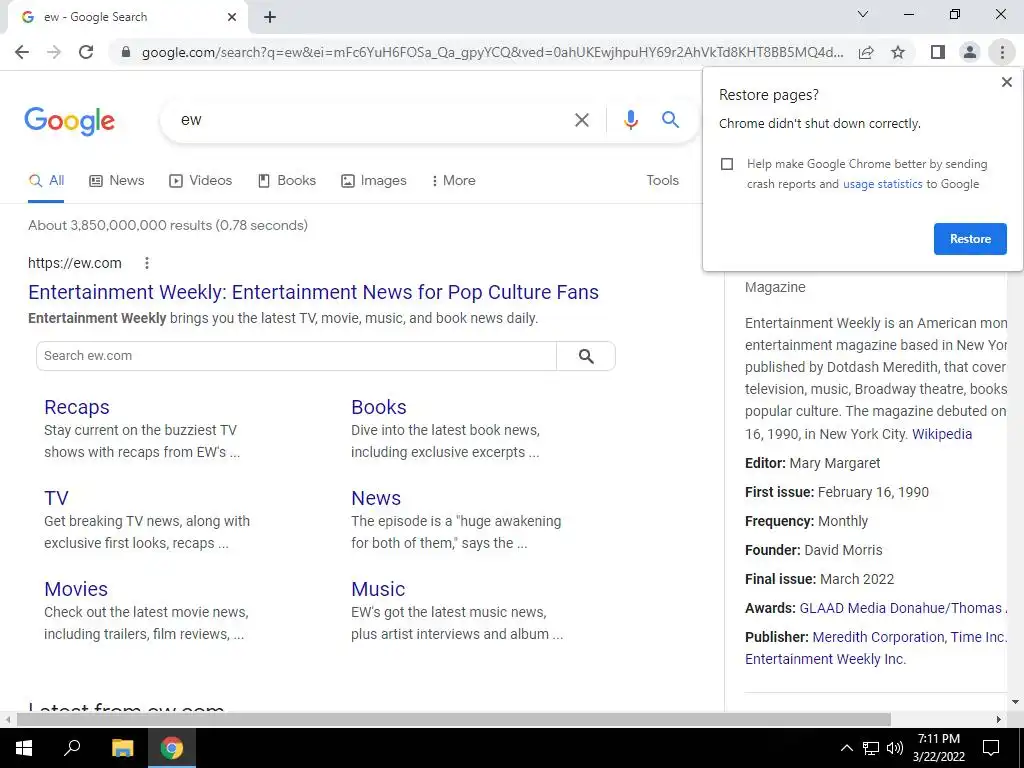Go back using the browser back arrow

tap(22, 52)
